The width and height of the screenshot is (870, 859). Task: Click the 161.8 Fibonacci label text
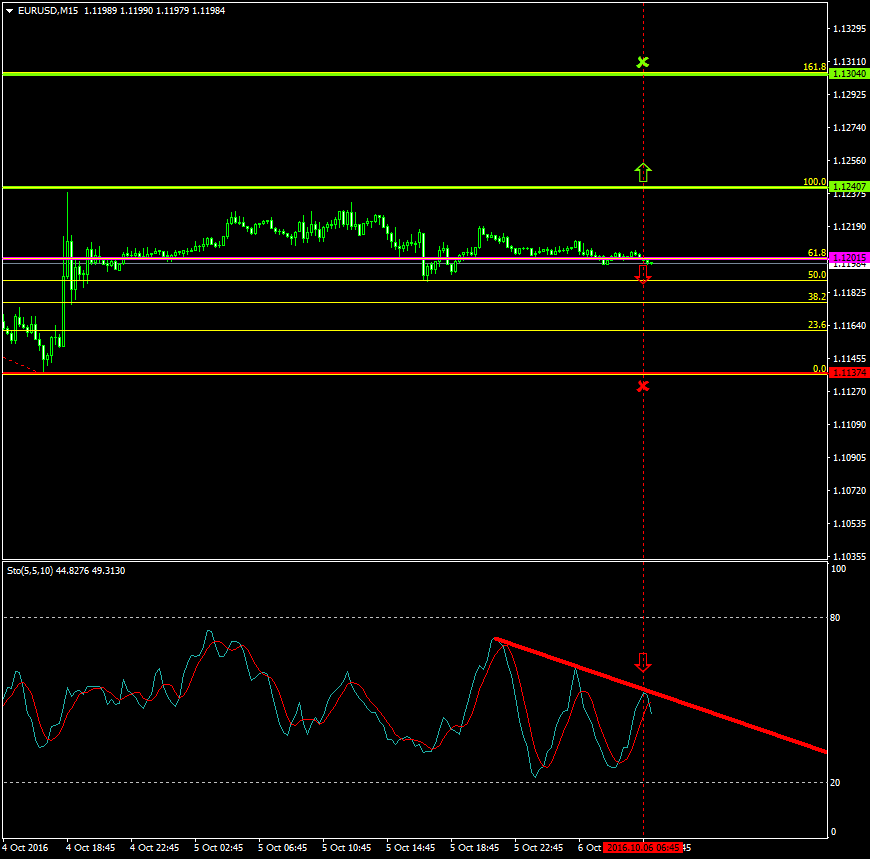pos(815,64)
